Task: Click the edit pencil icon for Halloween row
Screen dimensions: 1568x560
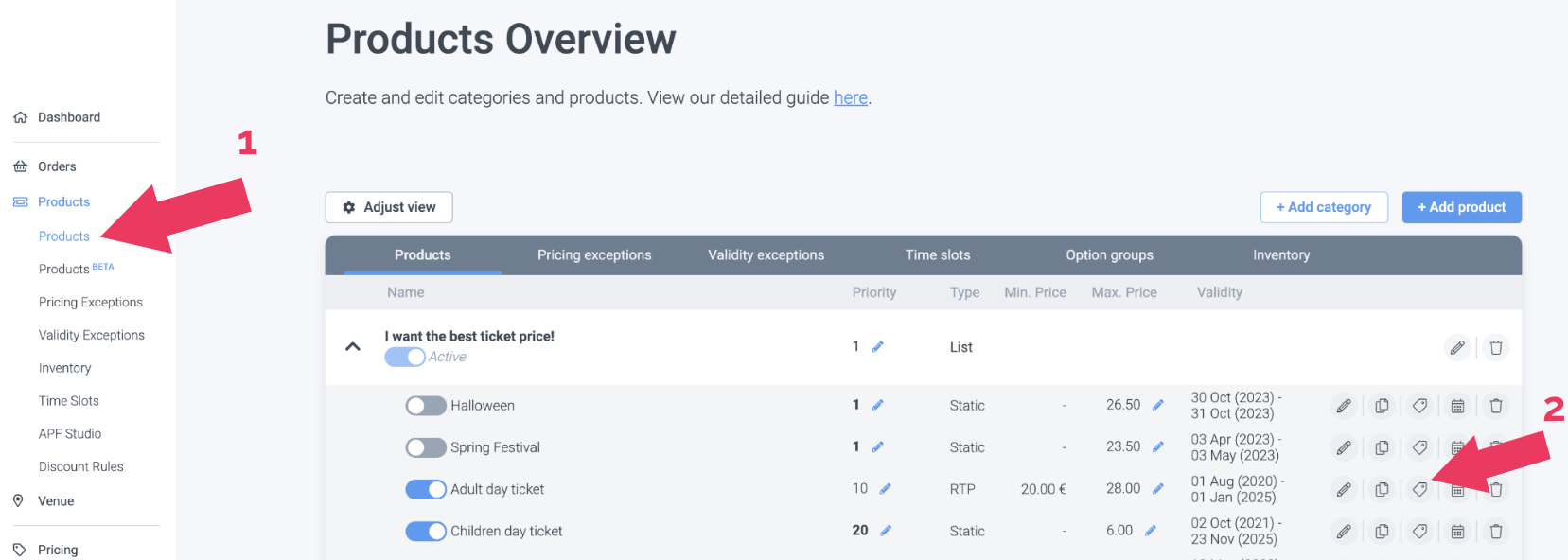Action: [x=1344, y=406]
